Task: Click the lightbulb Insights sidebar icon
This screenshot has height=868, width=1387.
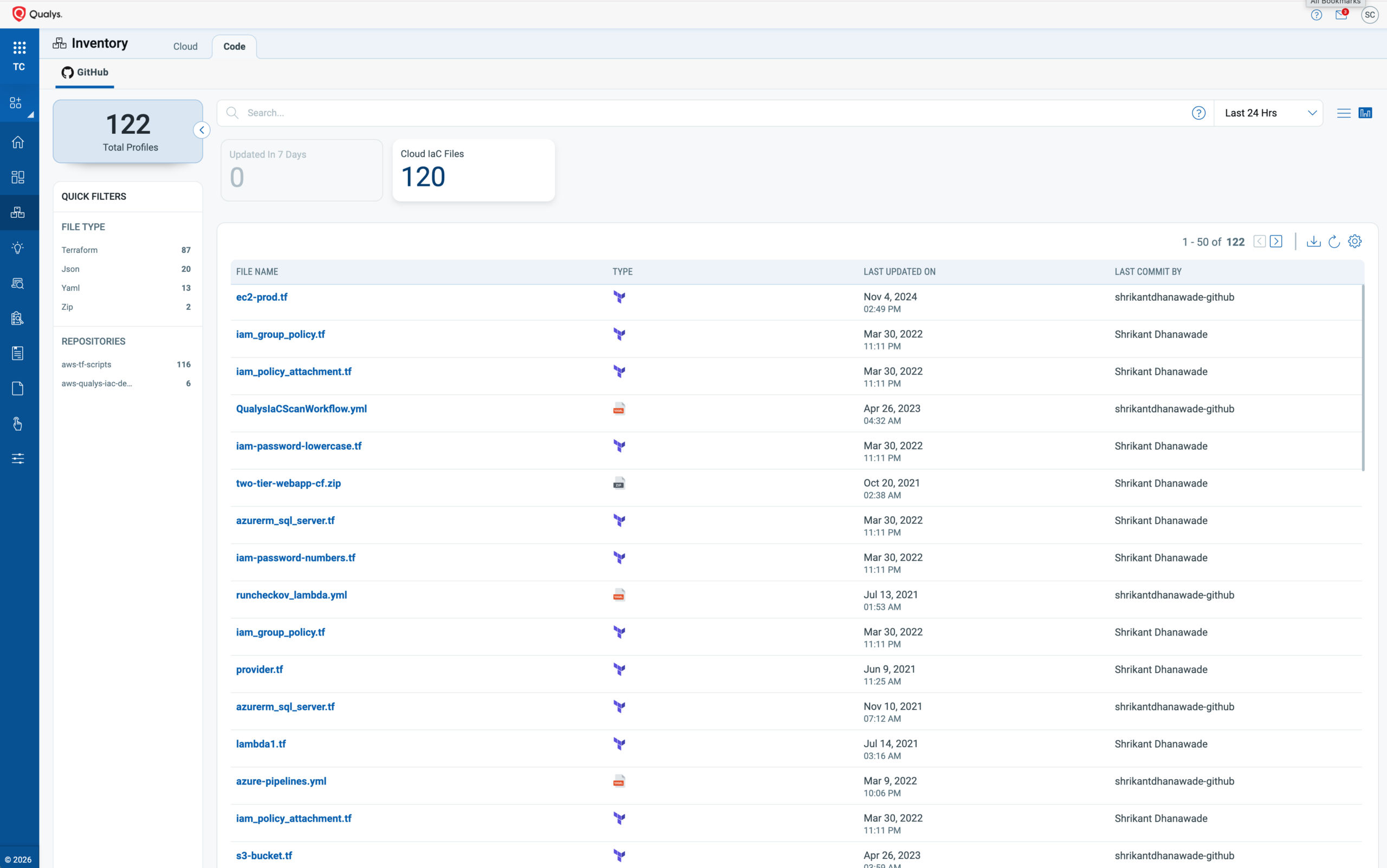Action: coord(18,248)
